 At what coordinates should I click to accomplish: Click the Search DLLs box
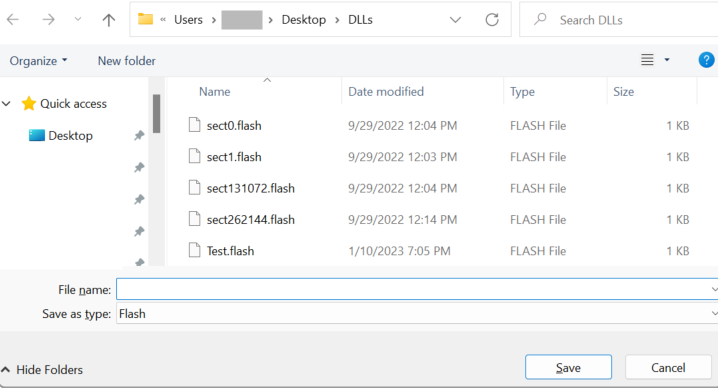coord(618,20)
